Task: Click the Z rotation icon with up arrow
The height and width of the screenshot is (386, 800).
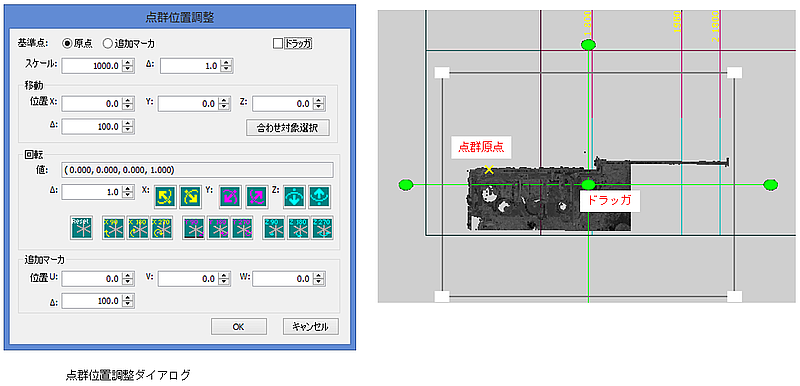Action: point(320,196)
